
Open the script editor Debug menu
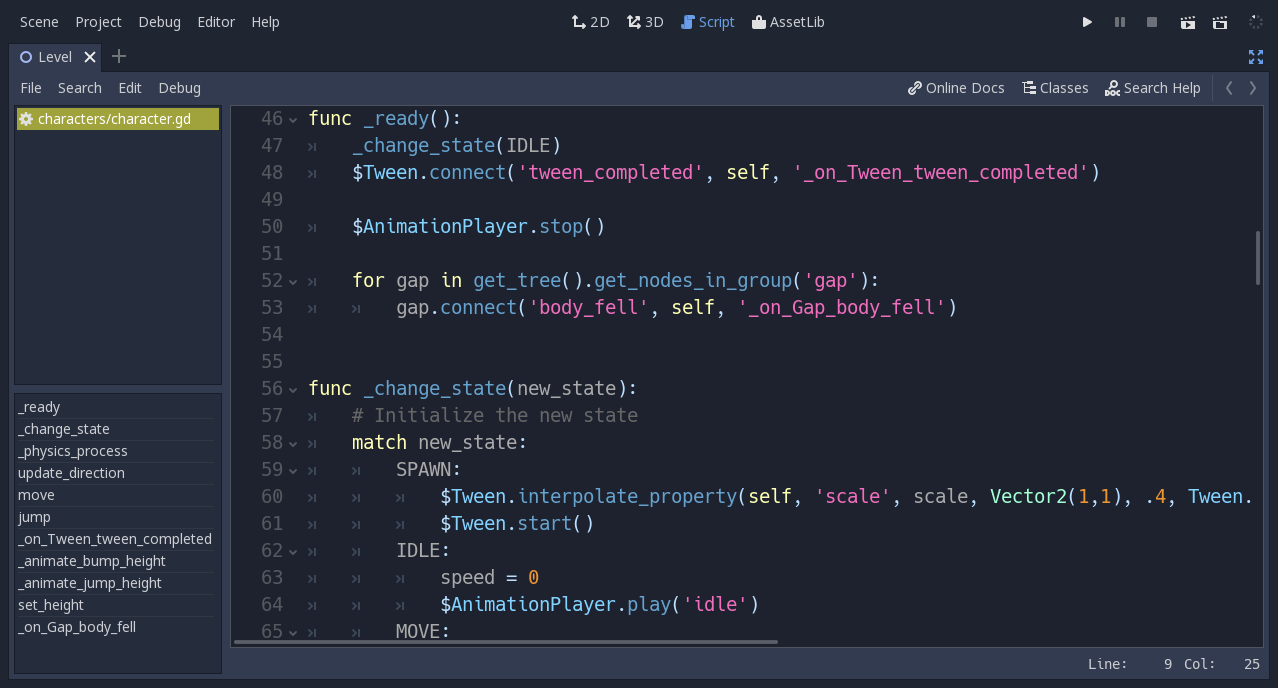pyautogui.click(x=180, y=88)
